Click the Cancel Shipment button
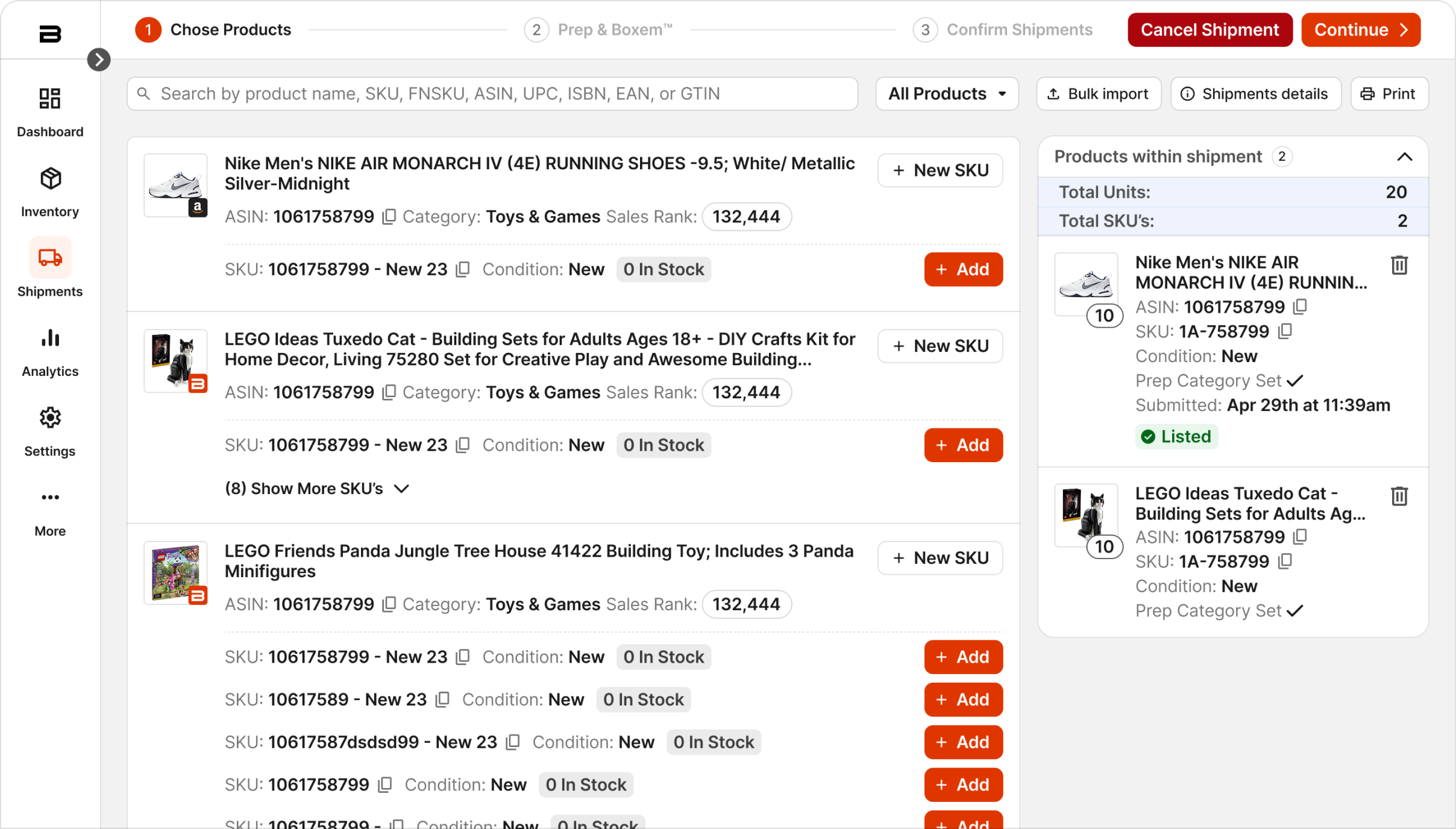Viewport: 1456px width, 829px height. coord(1210,30)
